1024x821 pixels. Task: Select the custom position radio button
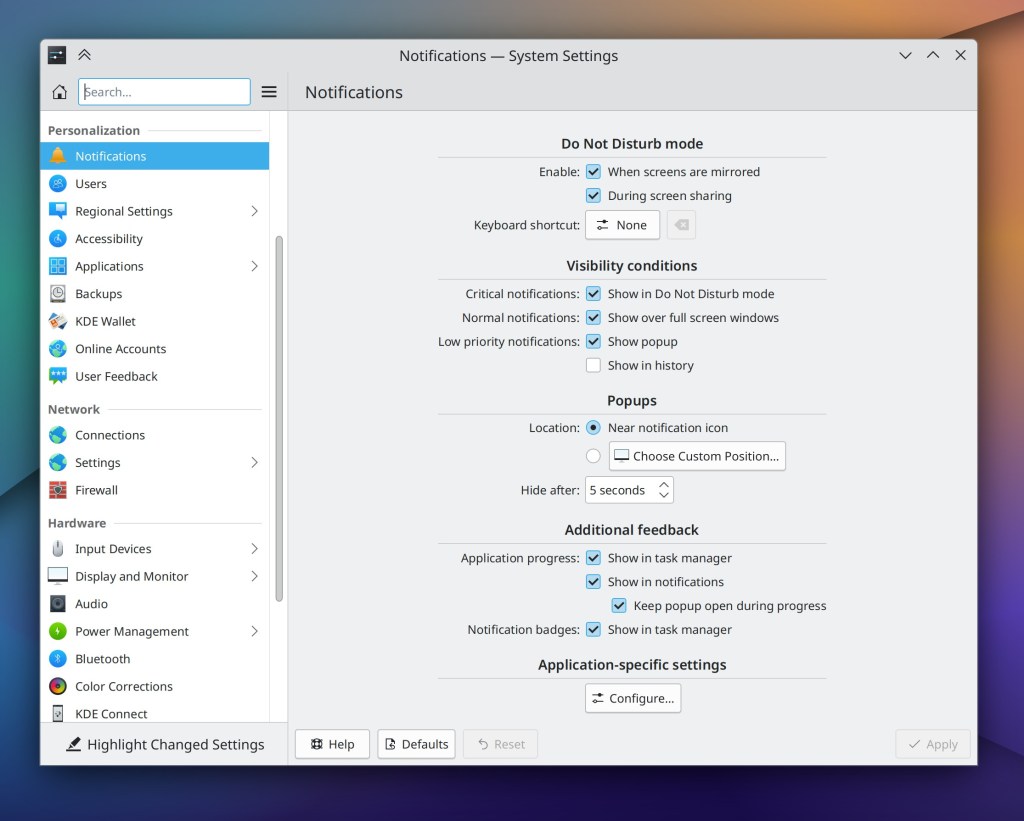click(594, 457)
